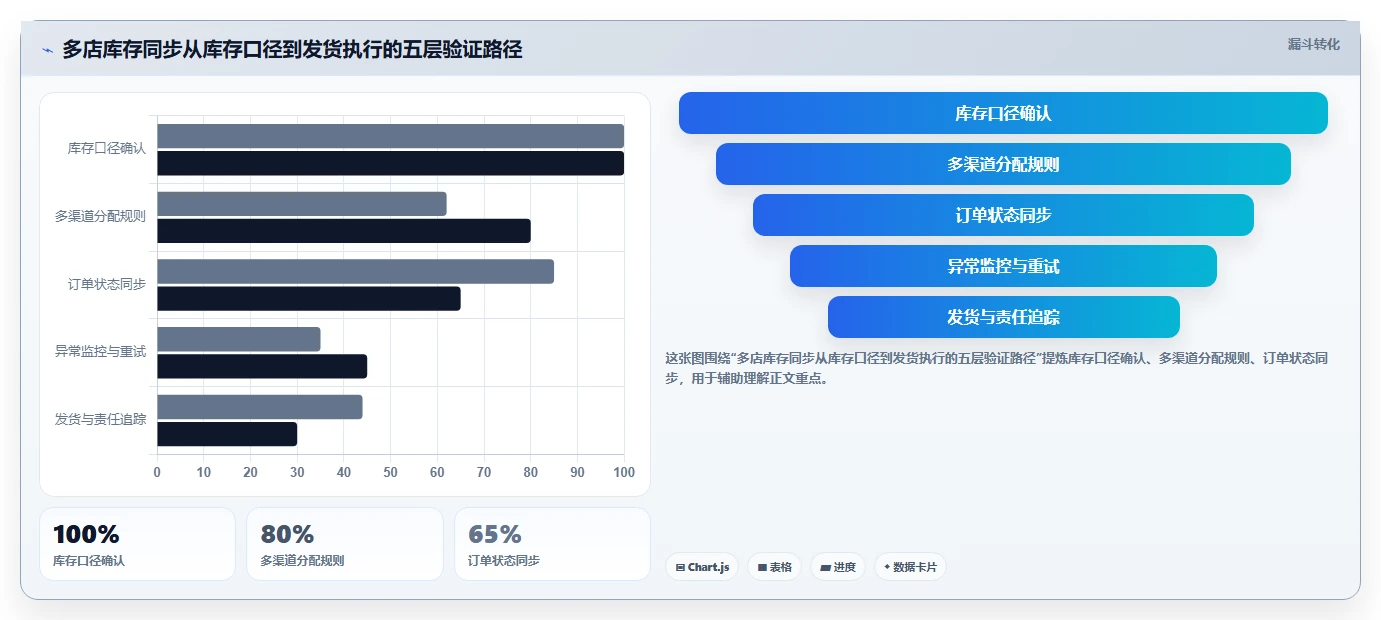This screenshot has height=620, width=1381.
Task: Click the 订单状态同步 funnel stage
Action: click(x=1003, y=215)
